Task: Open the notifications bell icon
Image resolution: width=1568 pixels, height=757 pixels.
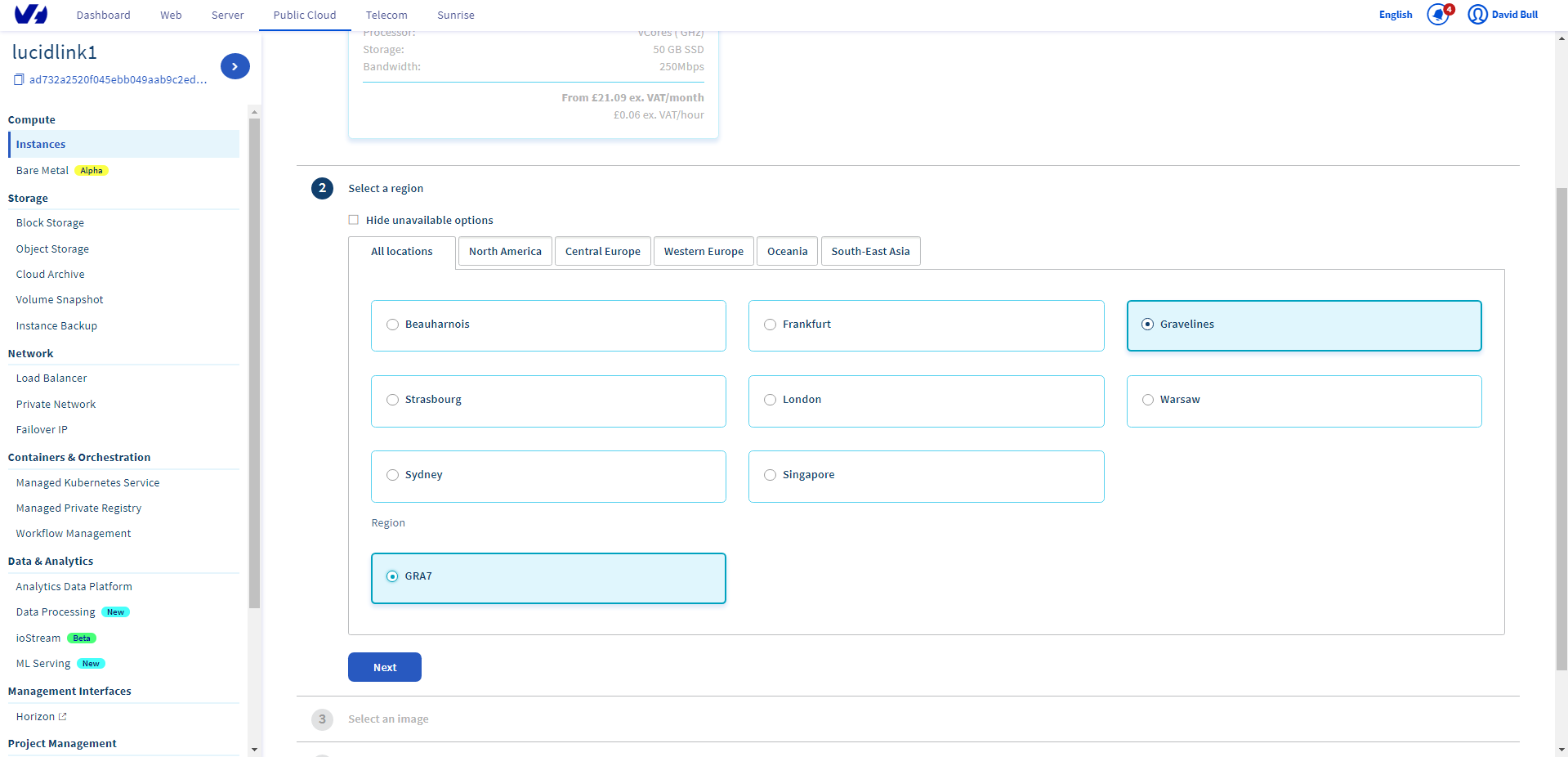Action: coord(1438,15)
